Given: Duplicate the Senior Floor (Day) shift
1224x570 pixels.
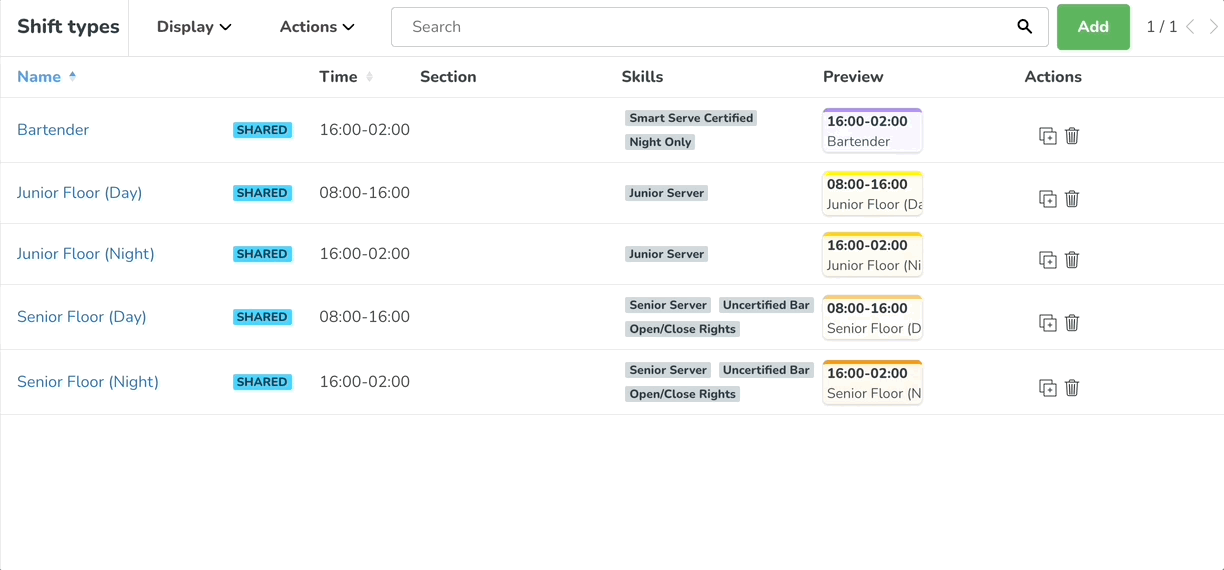Looking at the screenshot, I should (1048, 323).
